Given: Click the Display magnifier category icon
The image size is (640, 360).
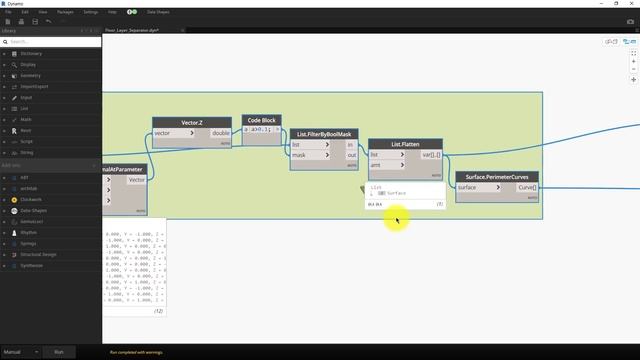Looking at the screenshot, I should click(14, 64).
